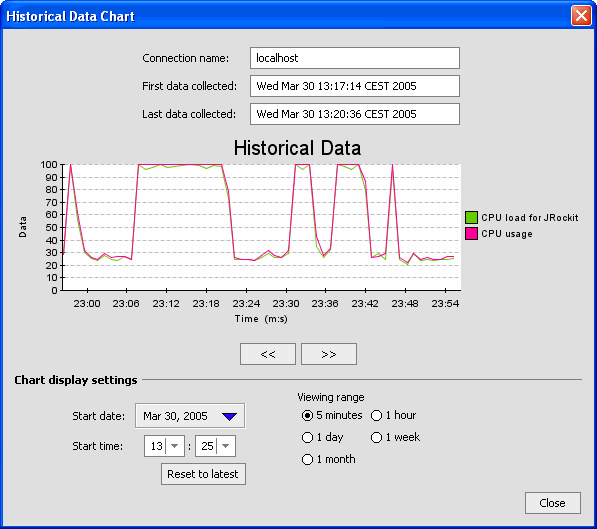Click the Historical Data chart plot area
The width and height of the screenshot is (597, 529).
point(262,227)
